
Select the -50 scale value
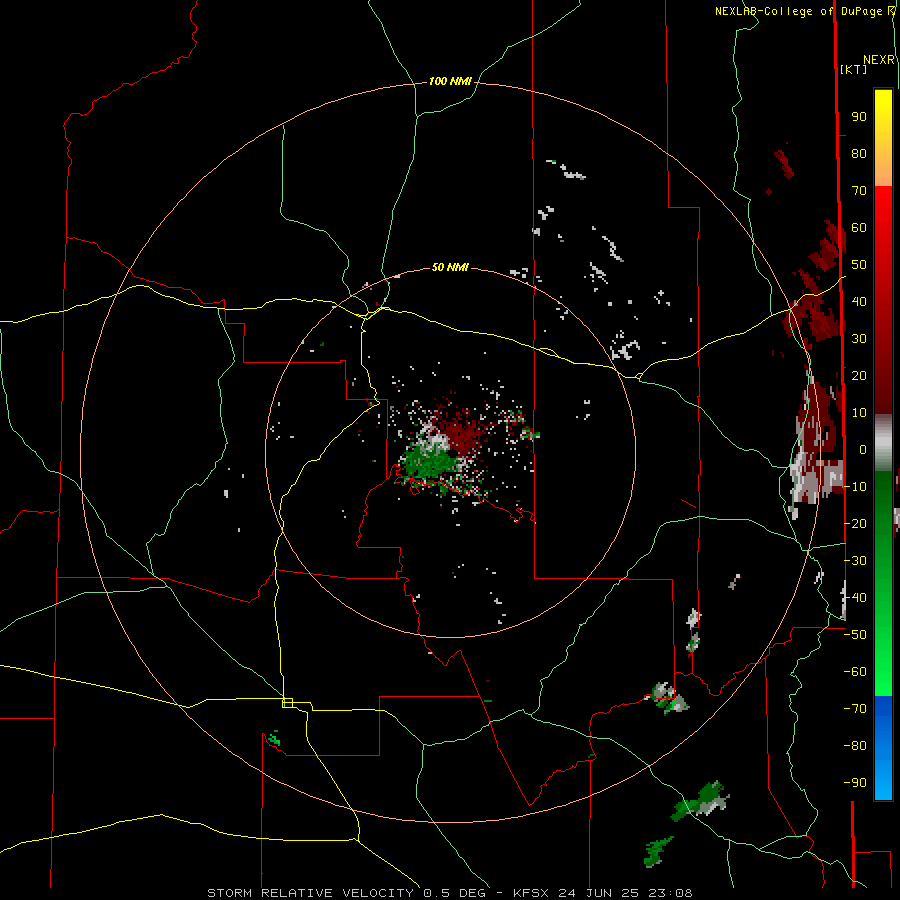855,635
